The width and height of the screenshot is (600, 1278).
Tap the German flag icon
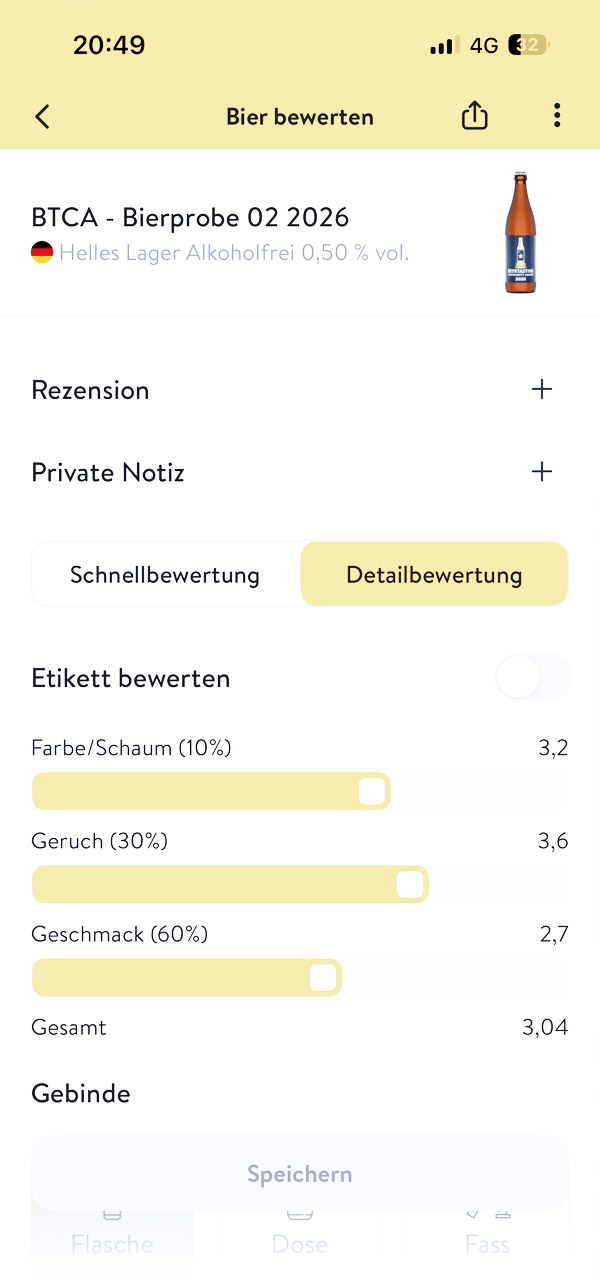pos(42,253)
